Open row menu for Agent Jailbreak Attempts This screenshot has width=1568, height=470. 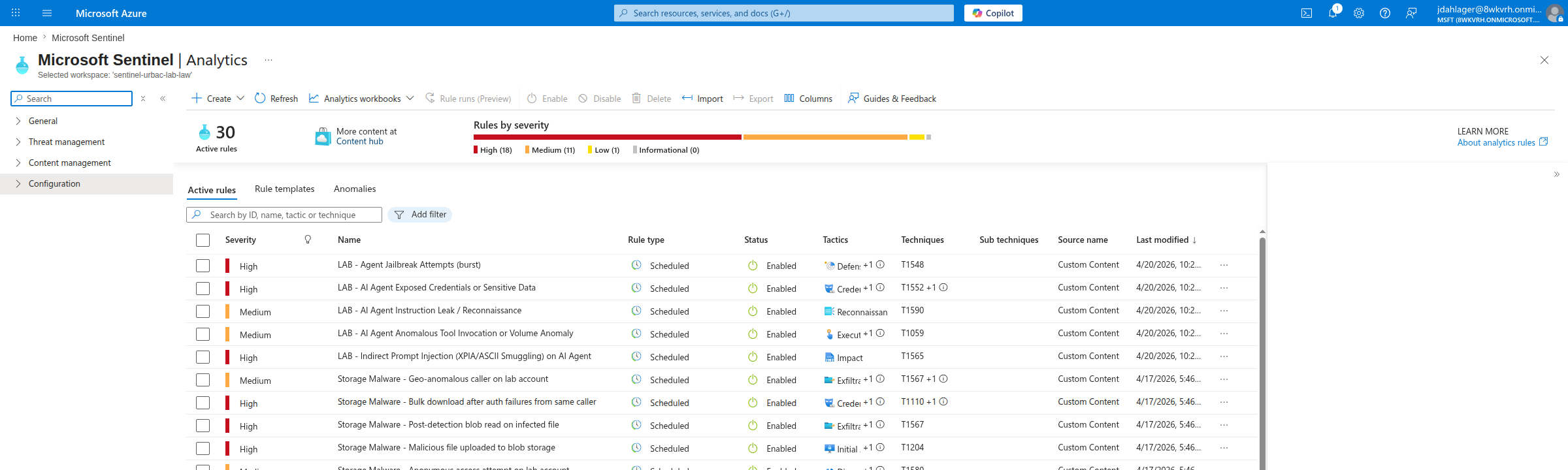[1224, 265]
